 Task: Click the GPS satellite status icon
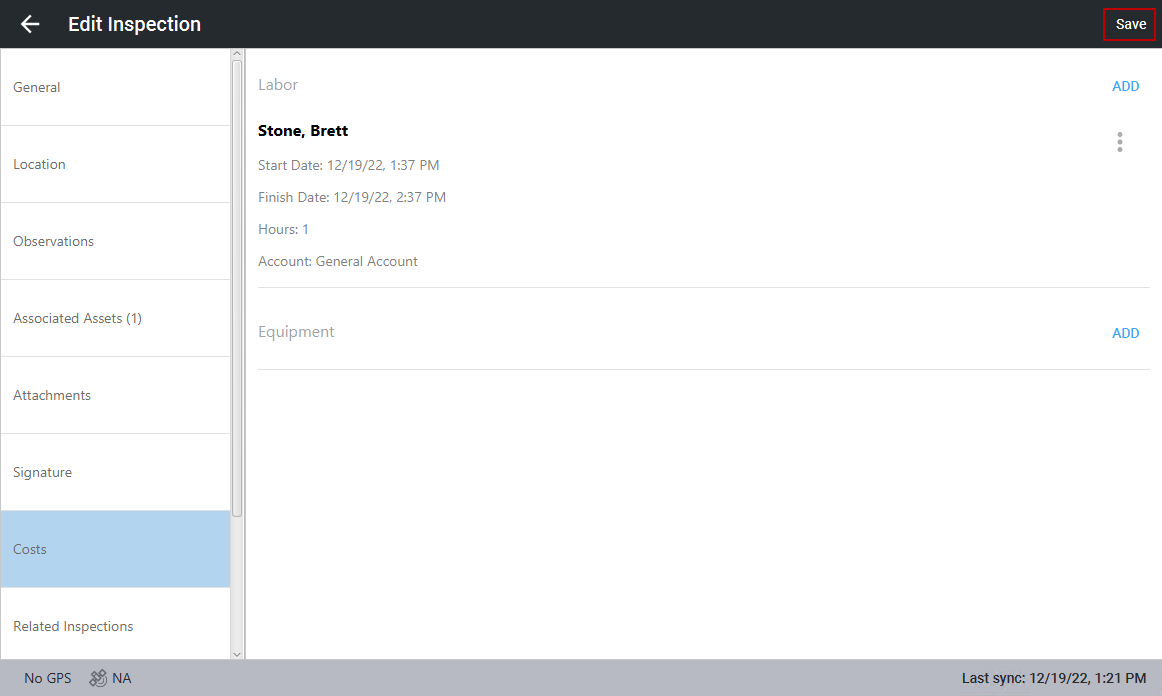point(98,678)
